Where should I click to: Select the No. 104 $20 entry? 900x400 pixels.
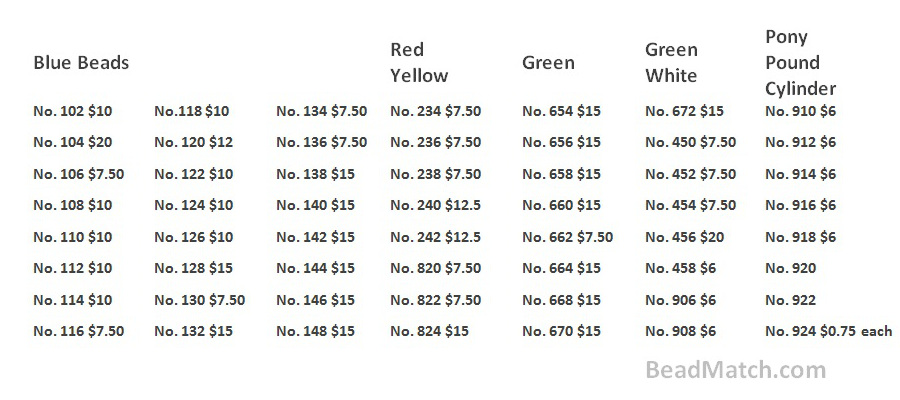click(x=72, y=142)
